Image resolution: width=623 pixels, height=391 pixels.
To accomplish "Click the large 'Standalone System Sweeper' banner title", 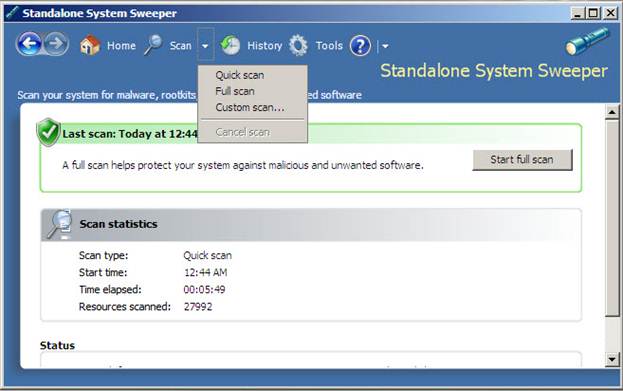I will [494, 71].
